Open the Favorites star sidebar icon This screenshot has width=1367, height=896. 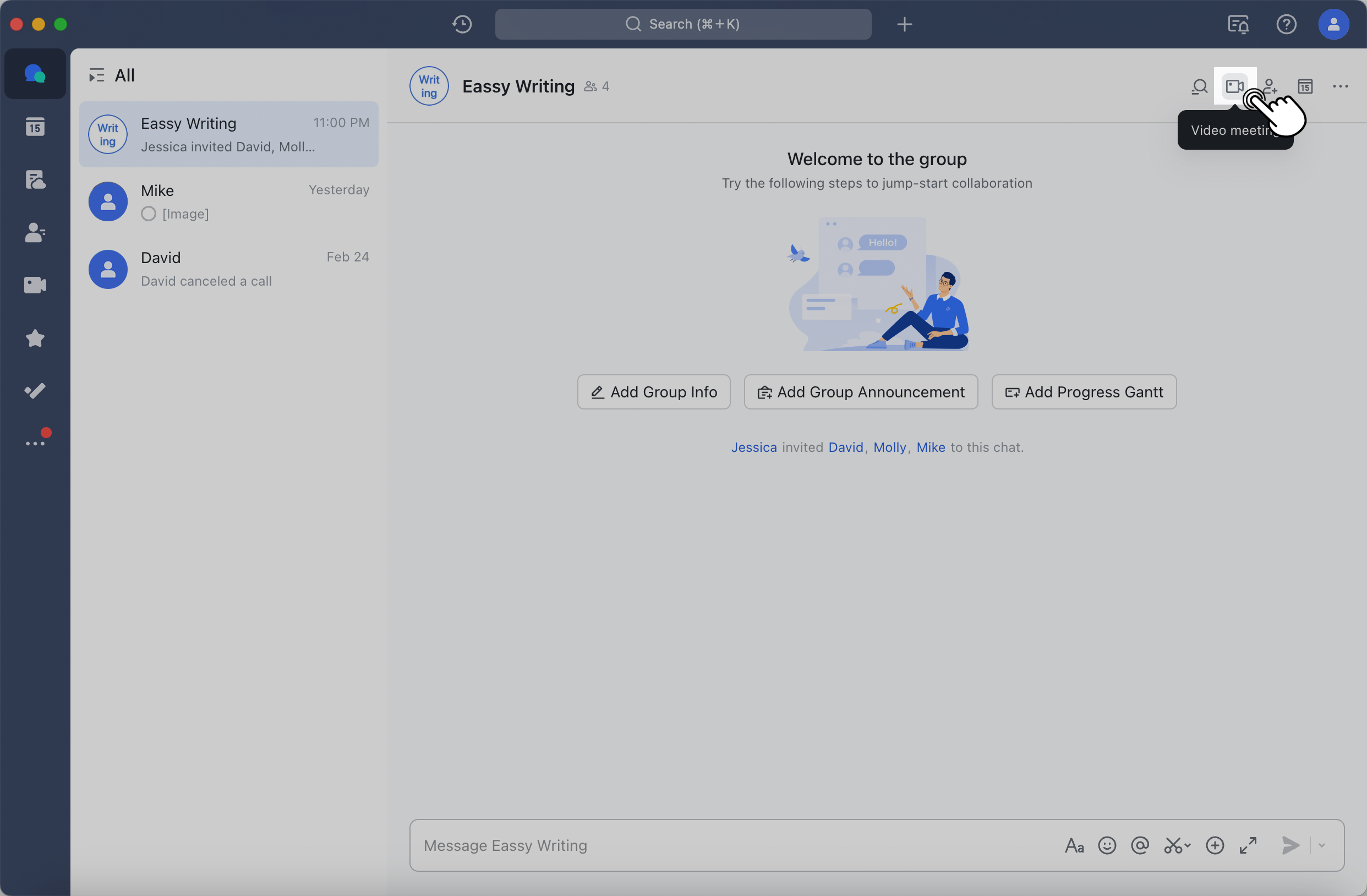[35, 338]
